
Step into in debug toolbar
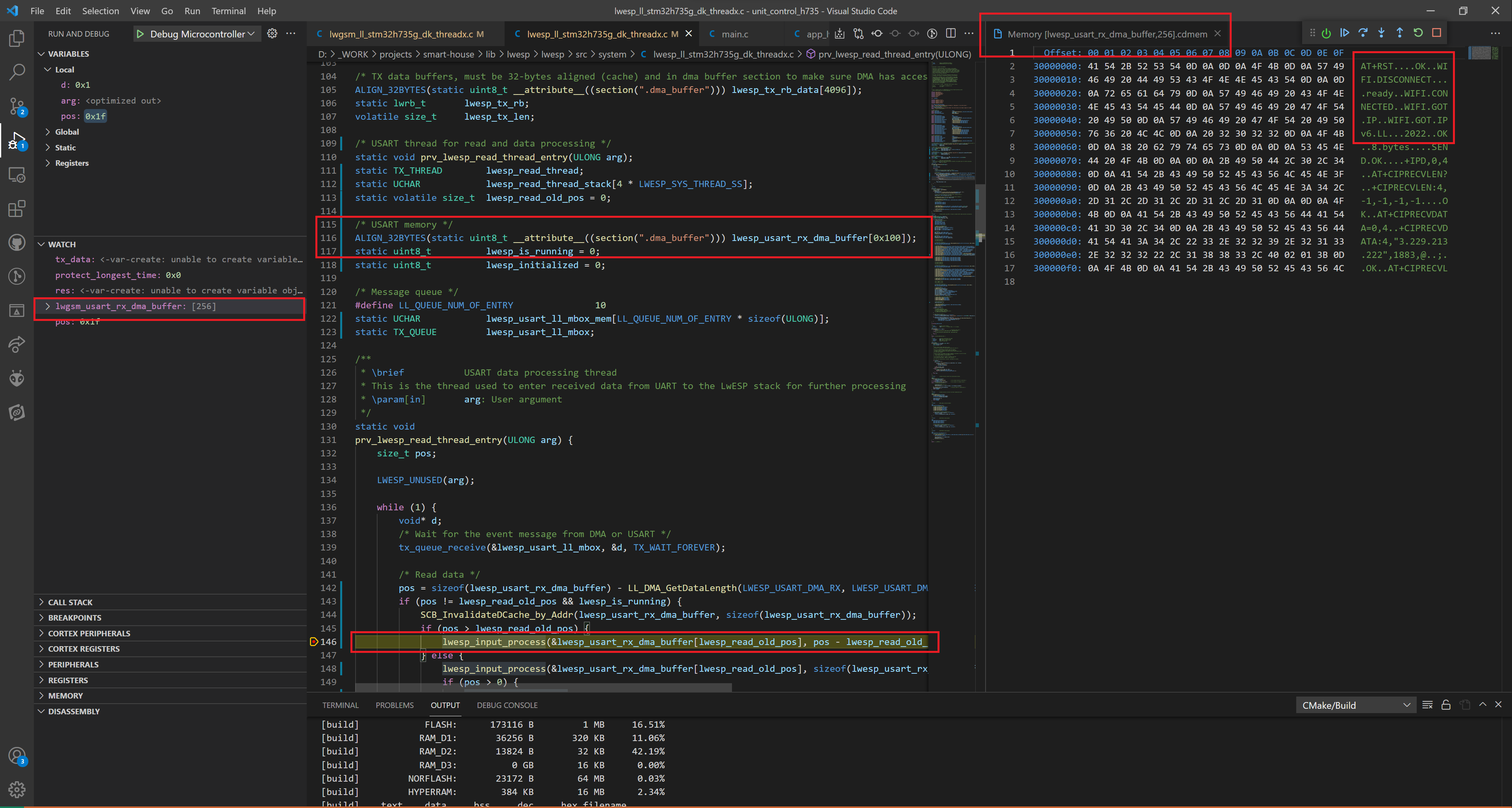1381,33
